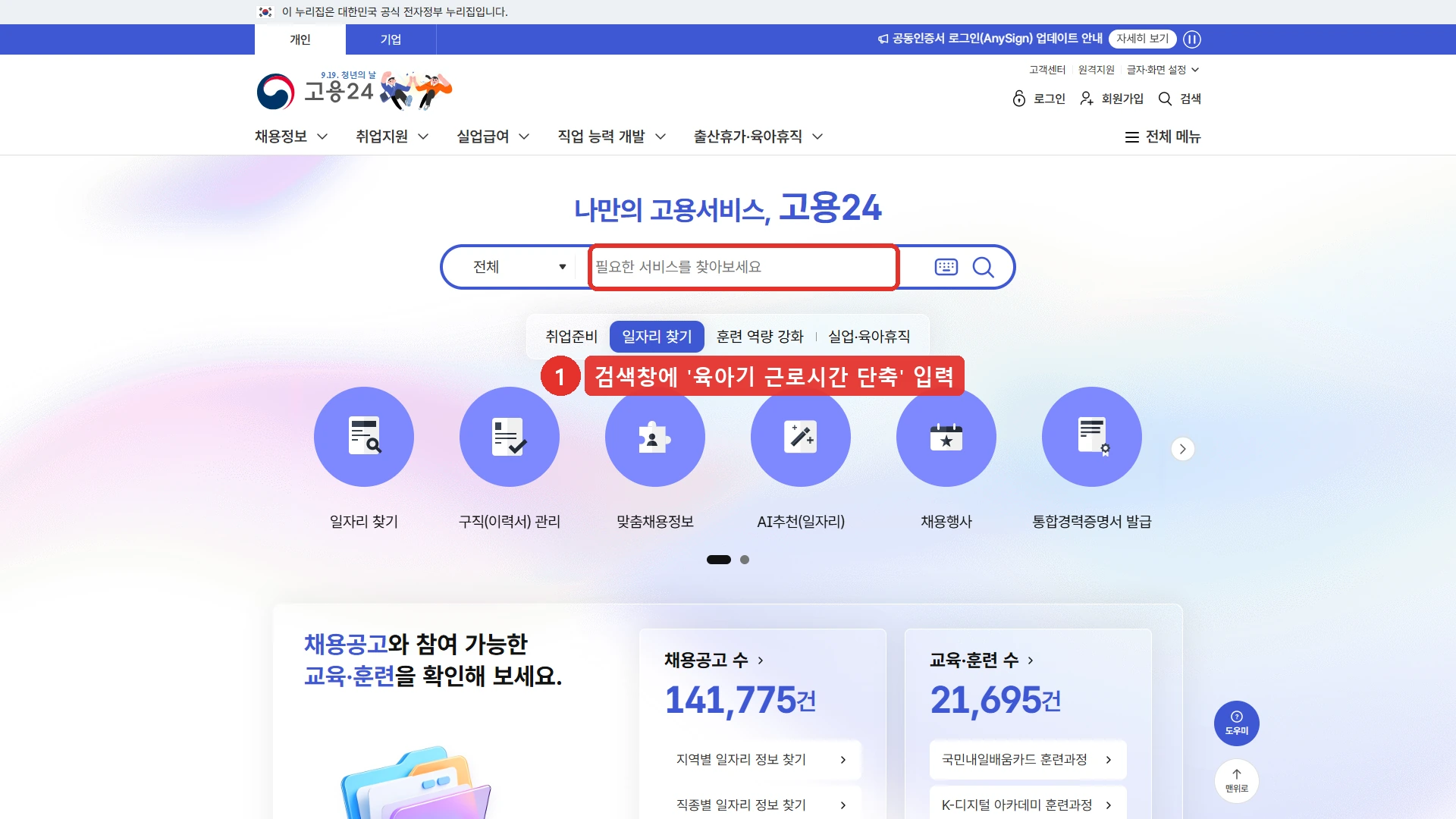This screenshot has width=1456, height=819.
Task: Open the AI추천(일자리) circle icon
Action: [801, 437]
